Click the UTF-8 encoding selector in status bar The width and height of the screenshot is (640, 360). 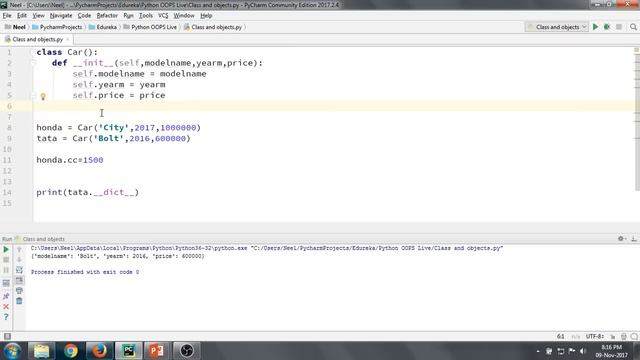[x=595, y=336]
